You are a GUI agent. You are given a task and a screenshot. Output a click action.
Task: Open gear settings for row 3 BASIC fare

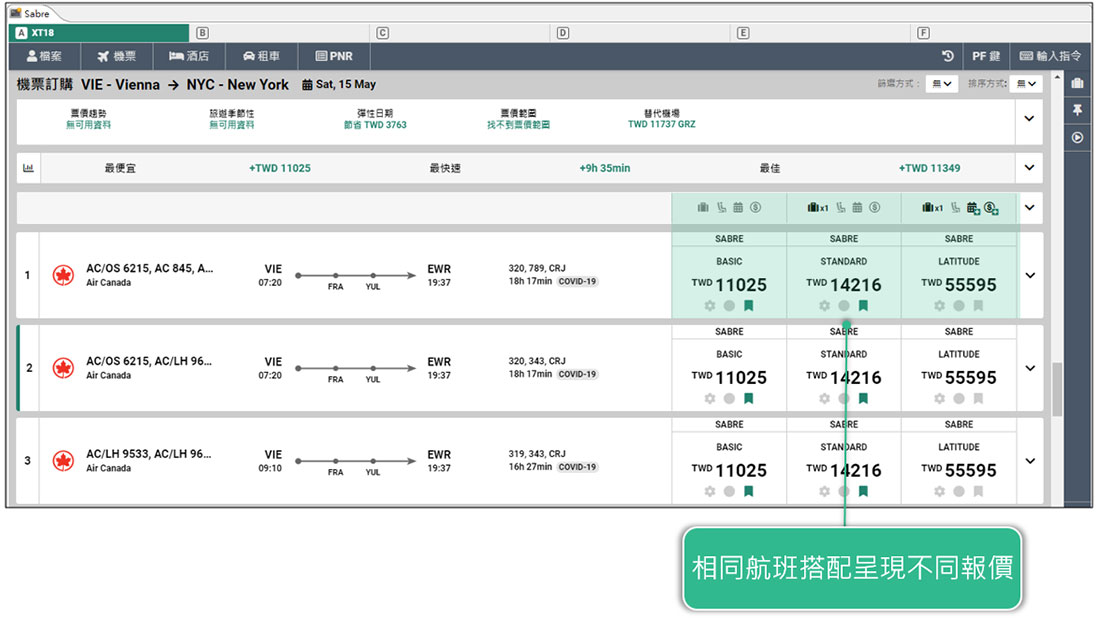click(710, 492)
